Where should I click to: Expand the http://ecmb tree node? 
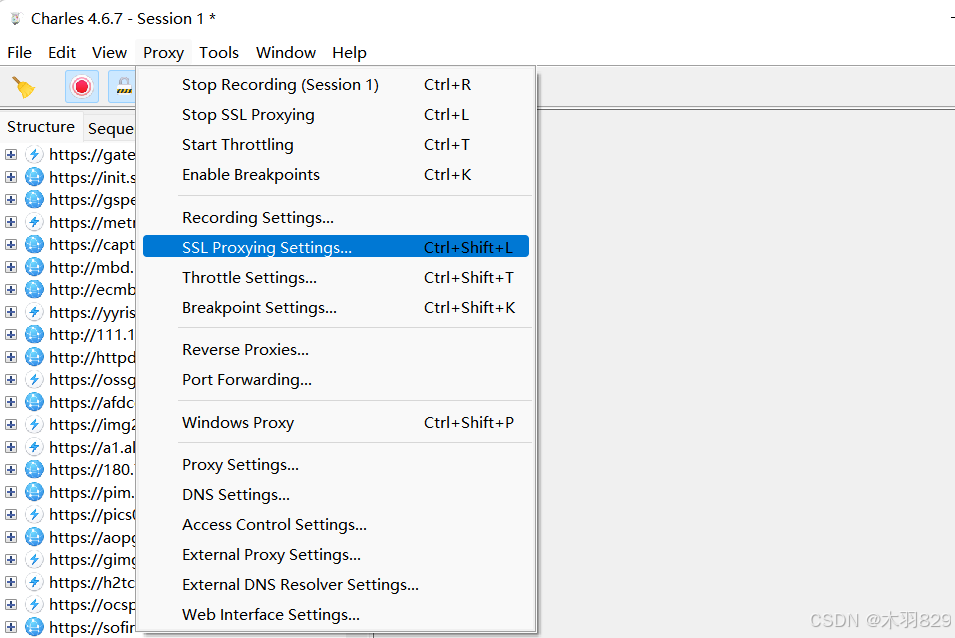[x=11, y=290]
